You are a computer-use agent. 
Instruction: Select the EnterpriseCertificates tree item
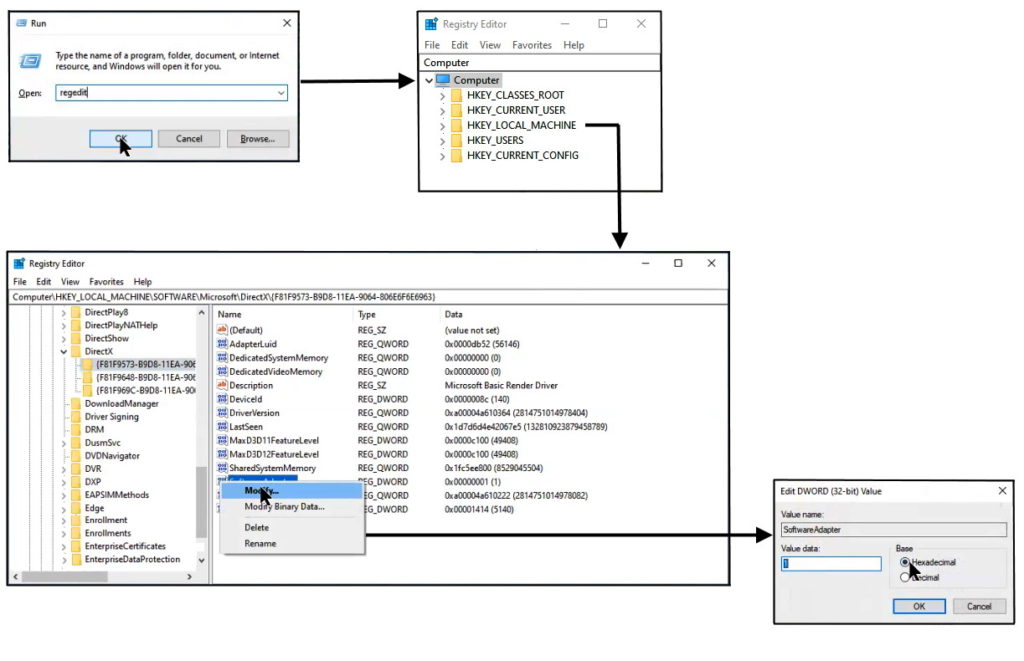(x=125, y=546)
